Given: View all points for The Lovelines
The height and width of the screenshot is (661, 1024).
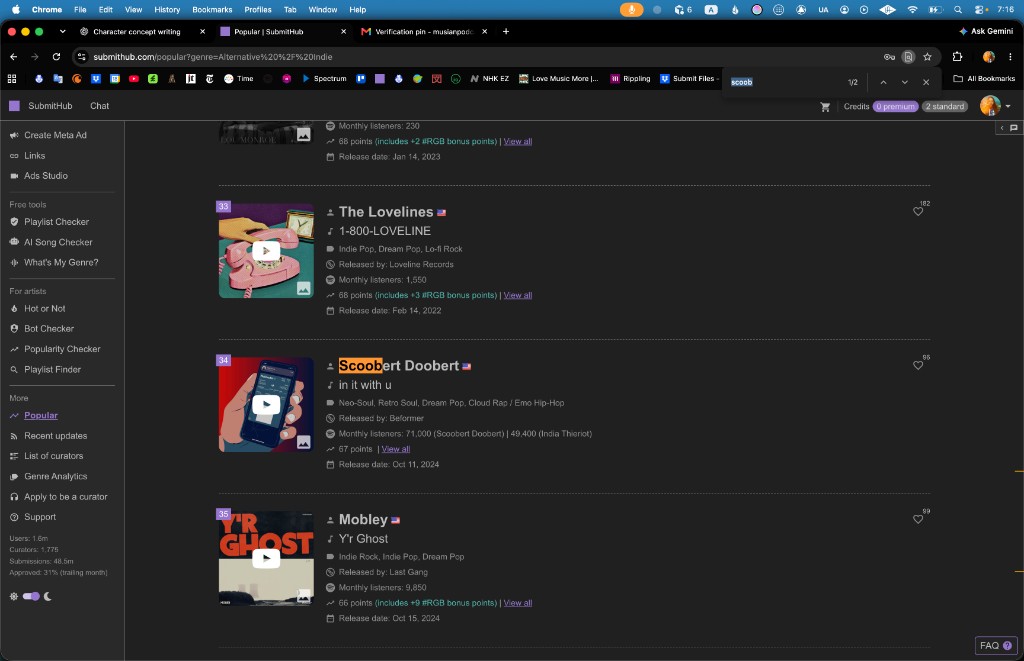Looking at the screenshot, I should pos(517,295).
